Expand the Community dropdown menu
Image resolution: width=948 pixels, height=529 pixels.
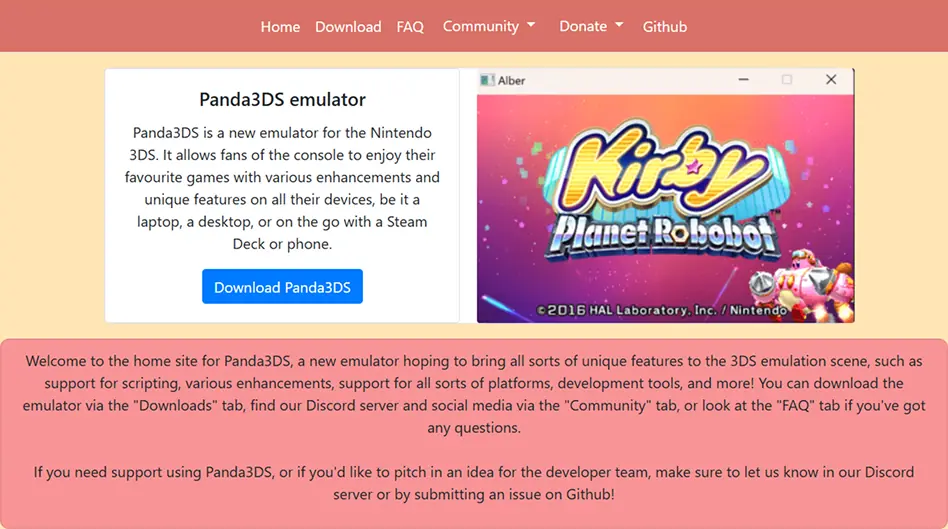(x=489, y=26)
